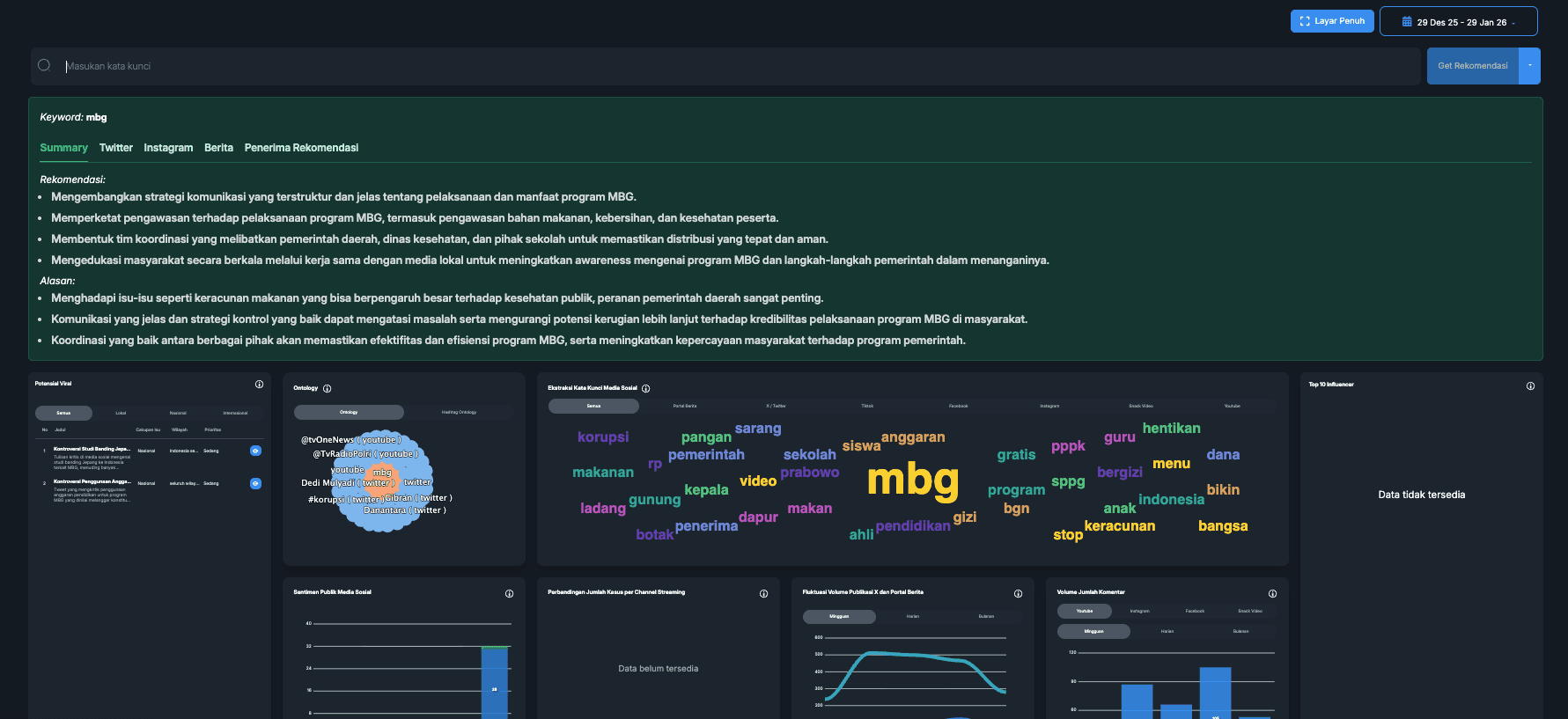Screen dimensions: 1568x719
Task: Filter keyword extraction by Tiktok
Action: (867, 406)
